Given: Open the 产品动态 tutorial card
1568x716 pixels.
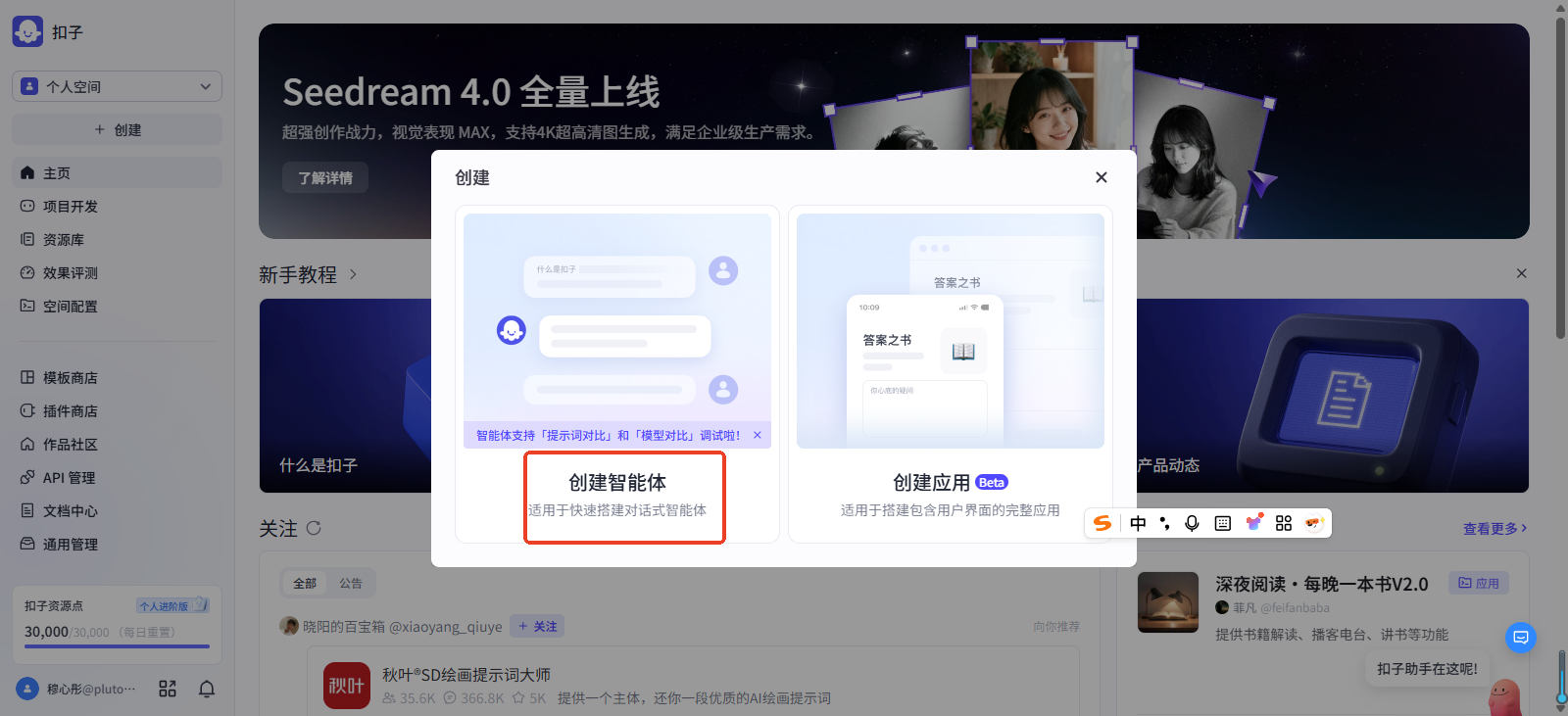Looking at the screenshot, I should [x=1333, y=396].
